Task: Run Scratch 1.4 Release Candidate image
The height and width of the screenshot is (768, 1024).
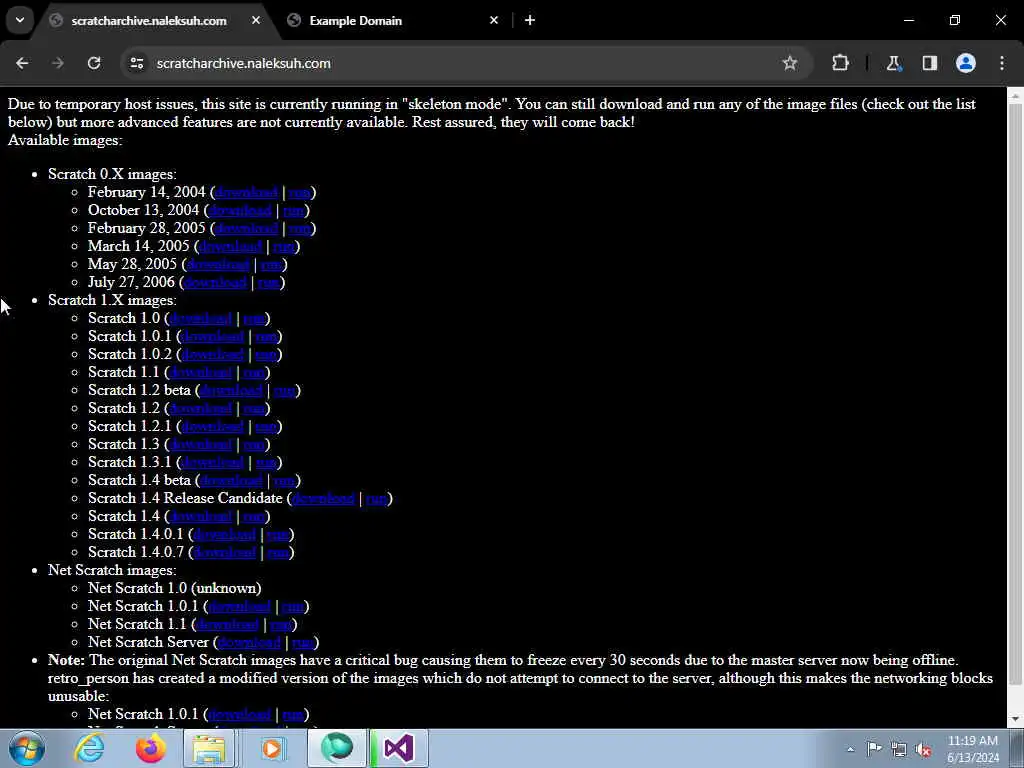Action: tap(377, 498)
